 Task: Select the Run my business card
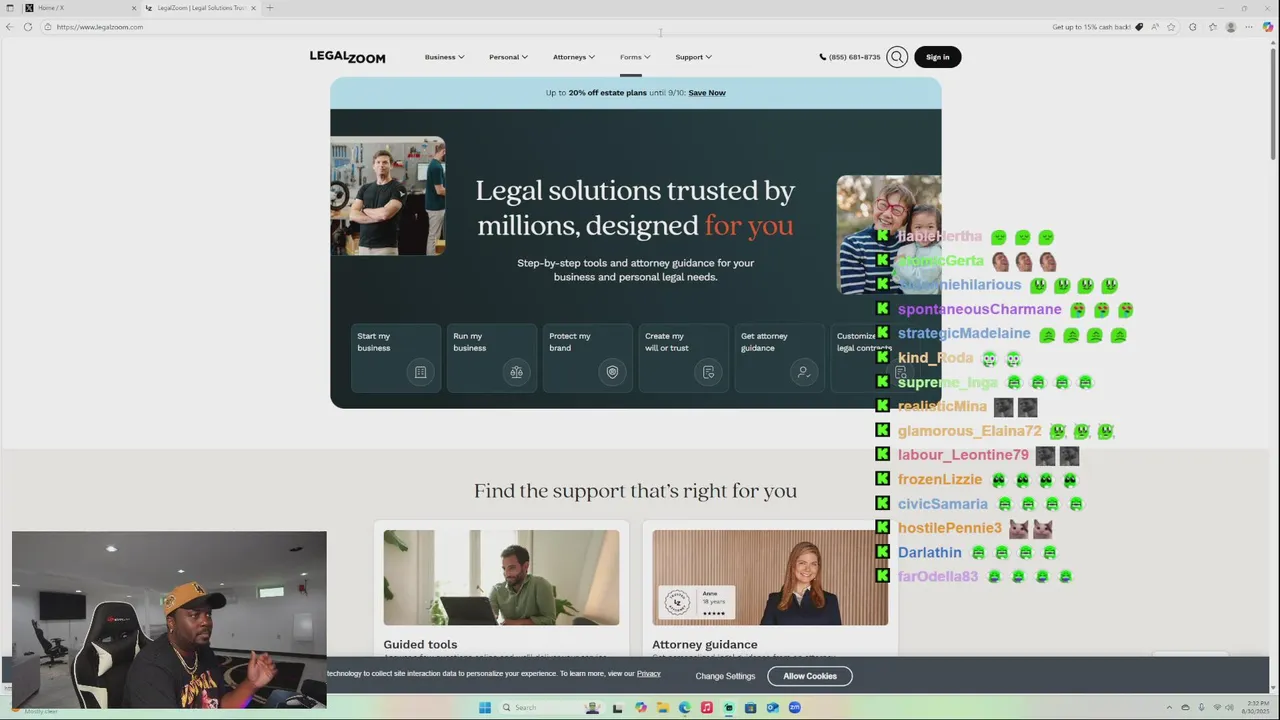click(491, 357)
